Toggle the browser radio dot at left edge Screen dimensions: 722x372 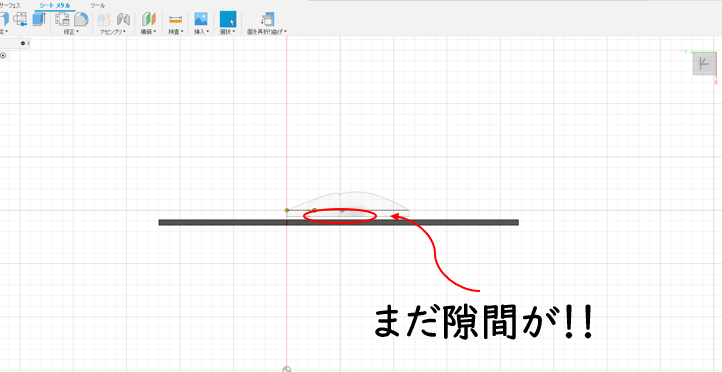(3, 55)
